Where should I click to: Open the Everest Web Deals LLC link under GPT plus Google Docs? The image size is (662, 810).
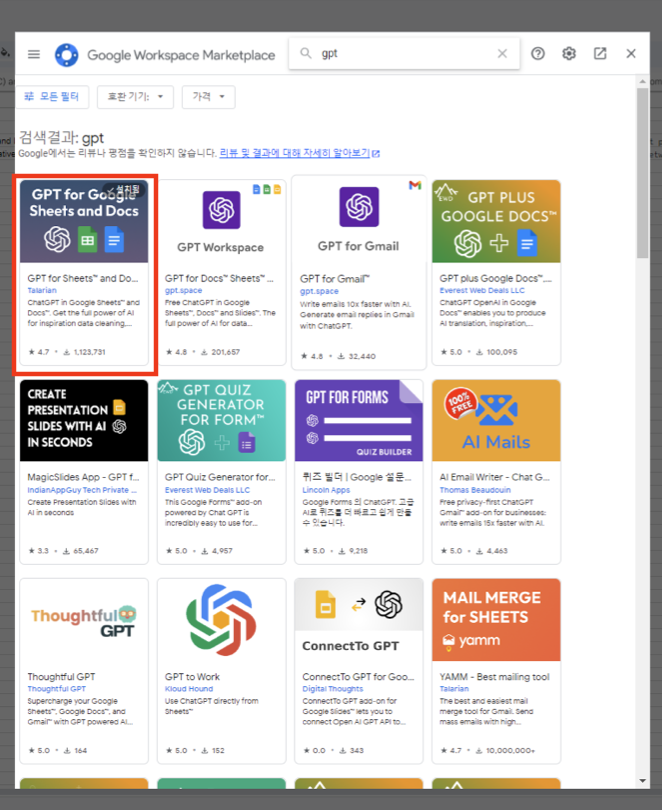pos(482,290)
